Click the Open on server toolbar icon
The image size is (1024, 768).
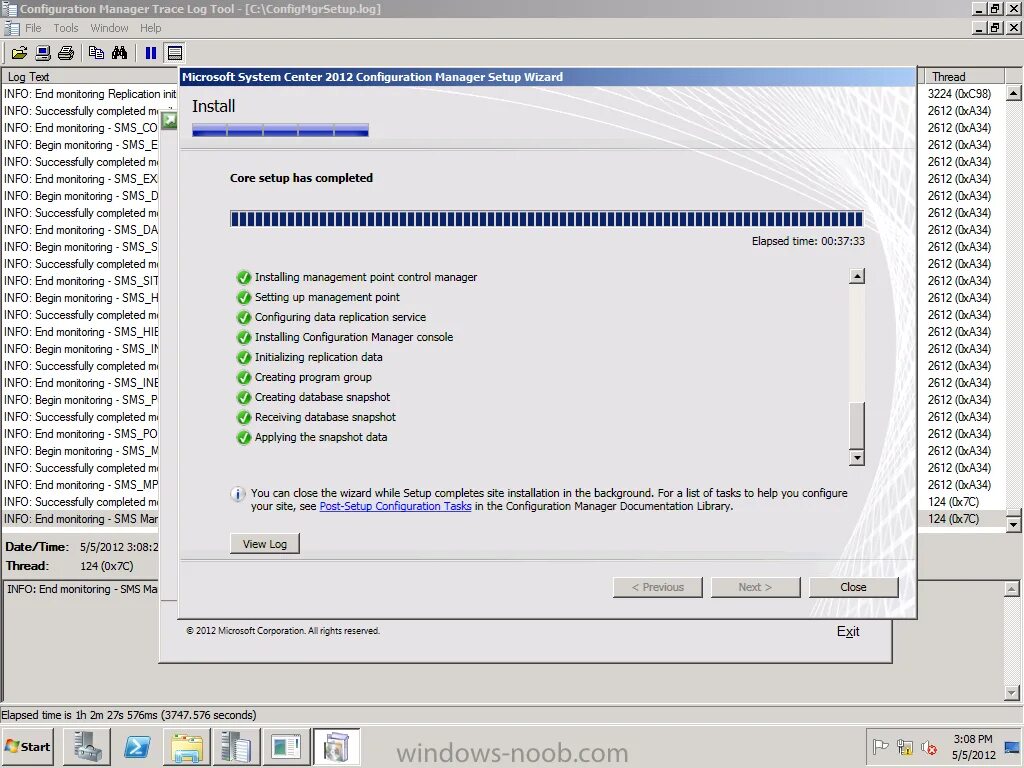point(43,53)
